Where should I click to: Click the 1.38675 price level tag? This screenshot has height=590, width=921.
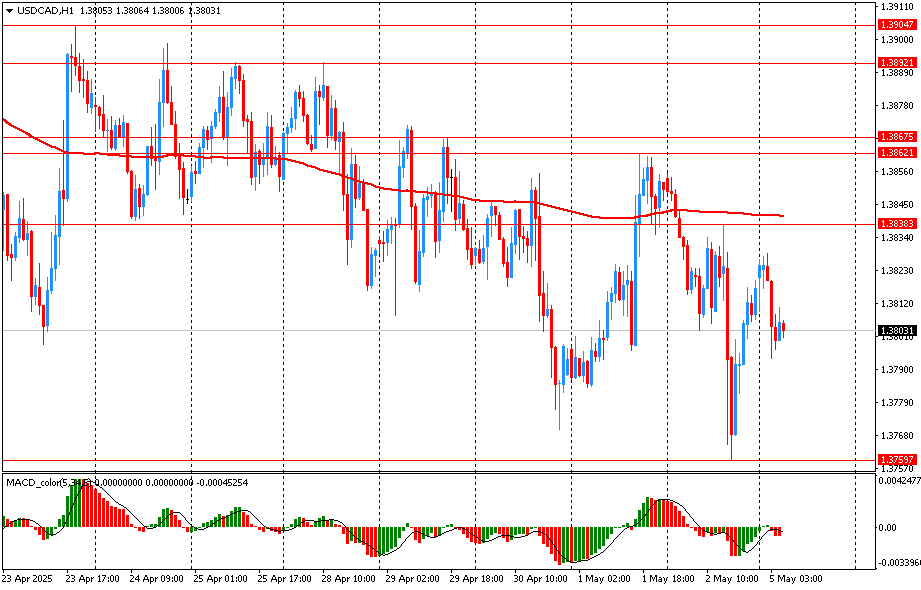896,136
